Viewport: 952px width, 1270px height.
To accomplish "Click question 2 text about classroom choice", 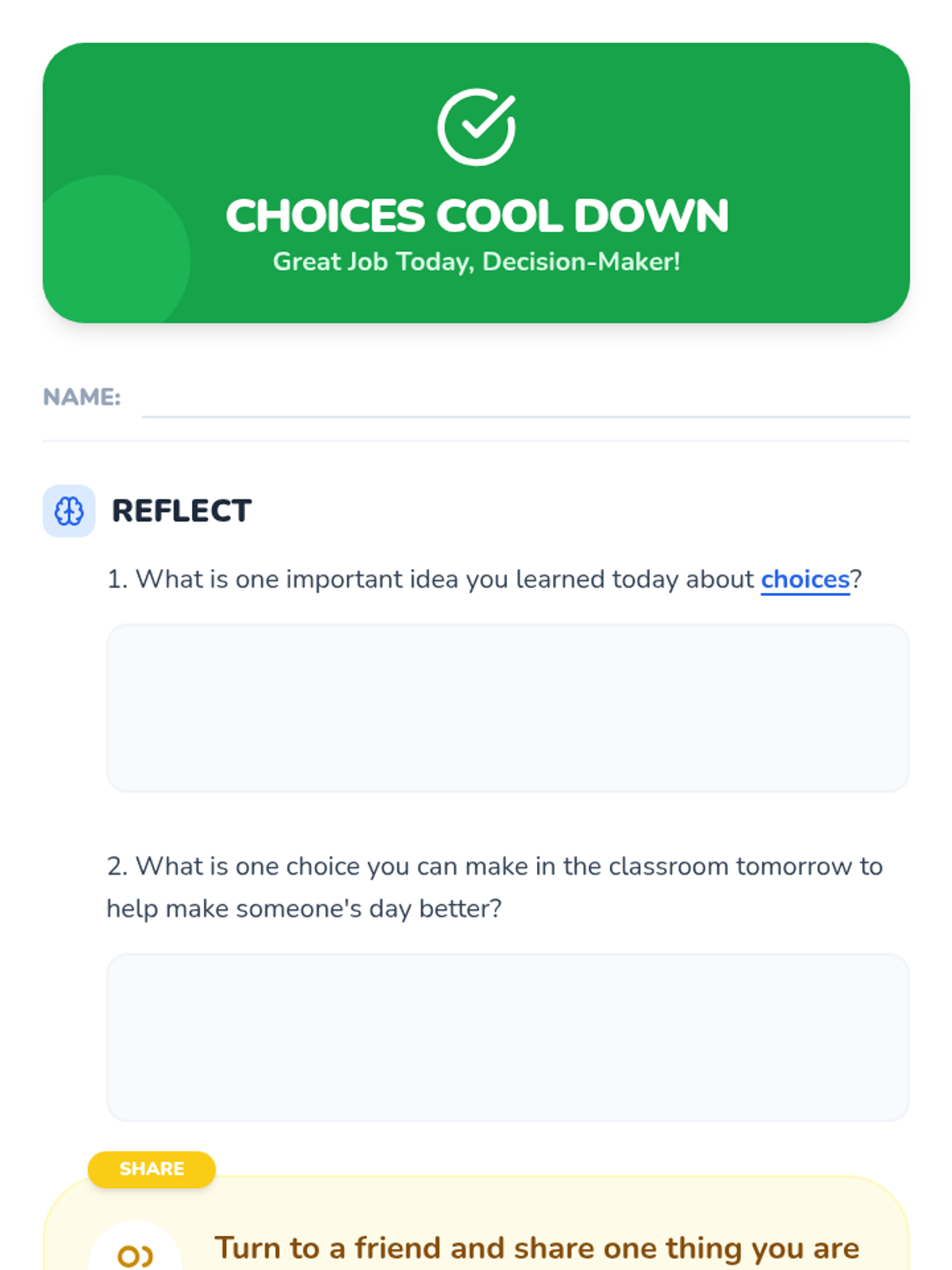I will tap(494, 866).
